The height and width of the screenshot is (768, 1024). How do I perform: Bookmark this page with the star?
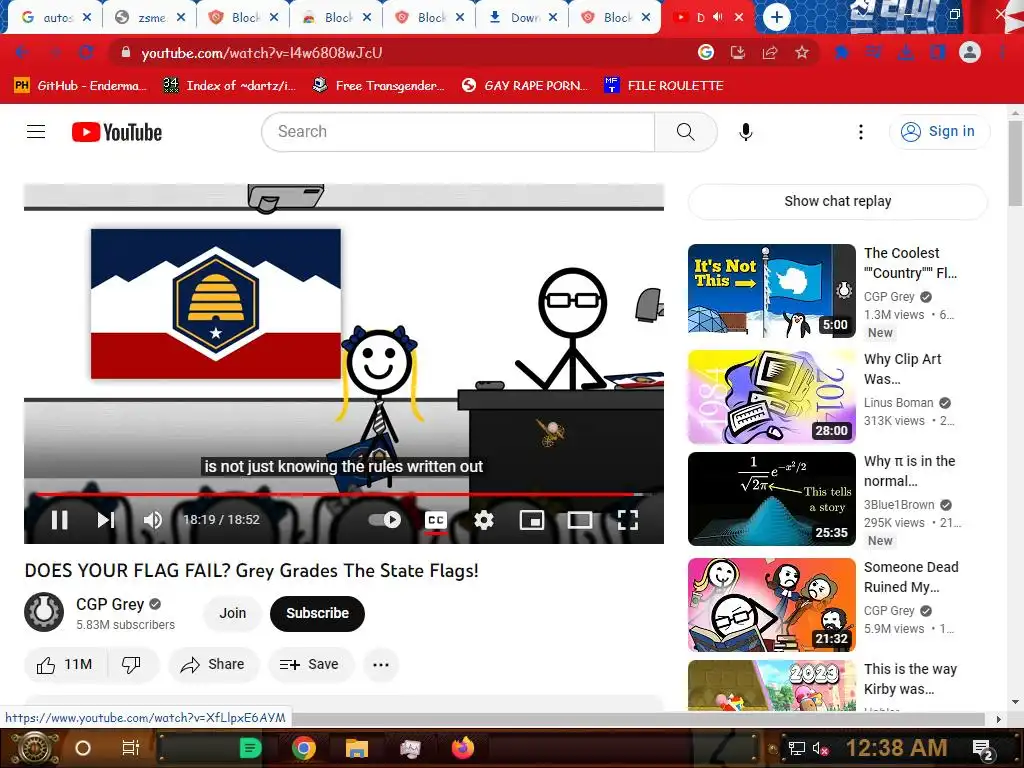click(x=802, y=53)
